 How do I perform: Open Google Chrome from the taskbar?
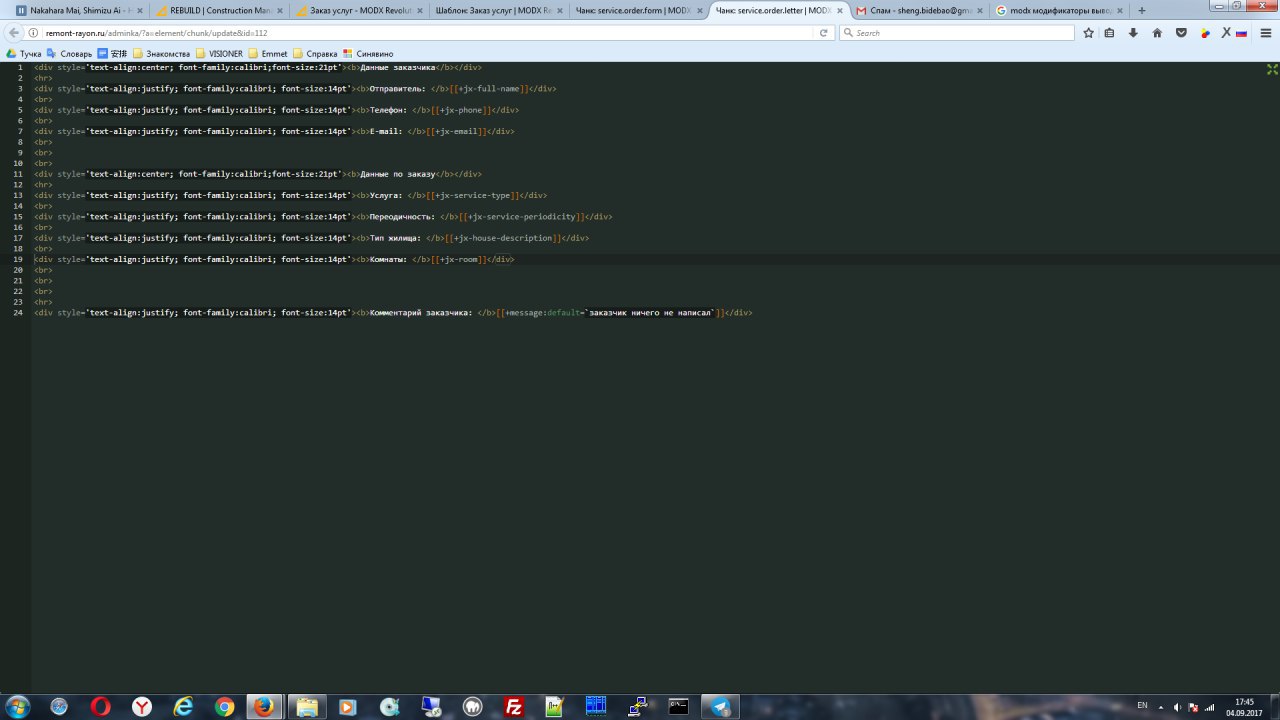point(224,707)
